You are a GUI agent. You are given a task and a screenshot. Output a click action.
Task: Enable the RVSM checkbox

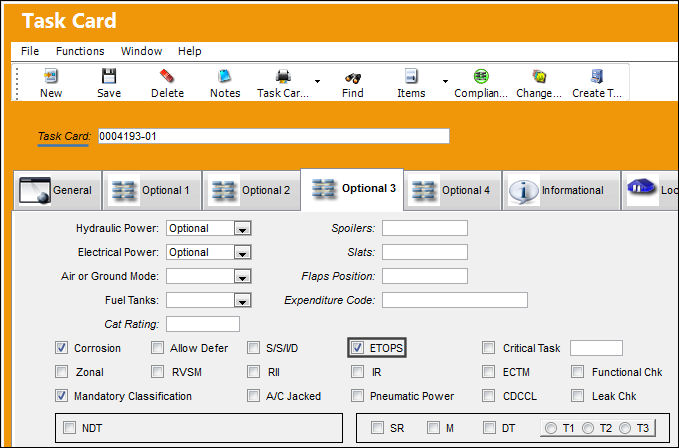pyautogui.click(x=158, y=371)
